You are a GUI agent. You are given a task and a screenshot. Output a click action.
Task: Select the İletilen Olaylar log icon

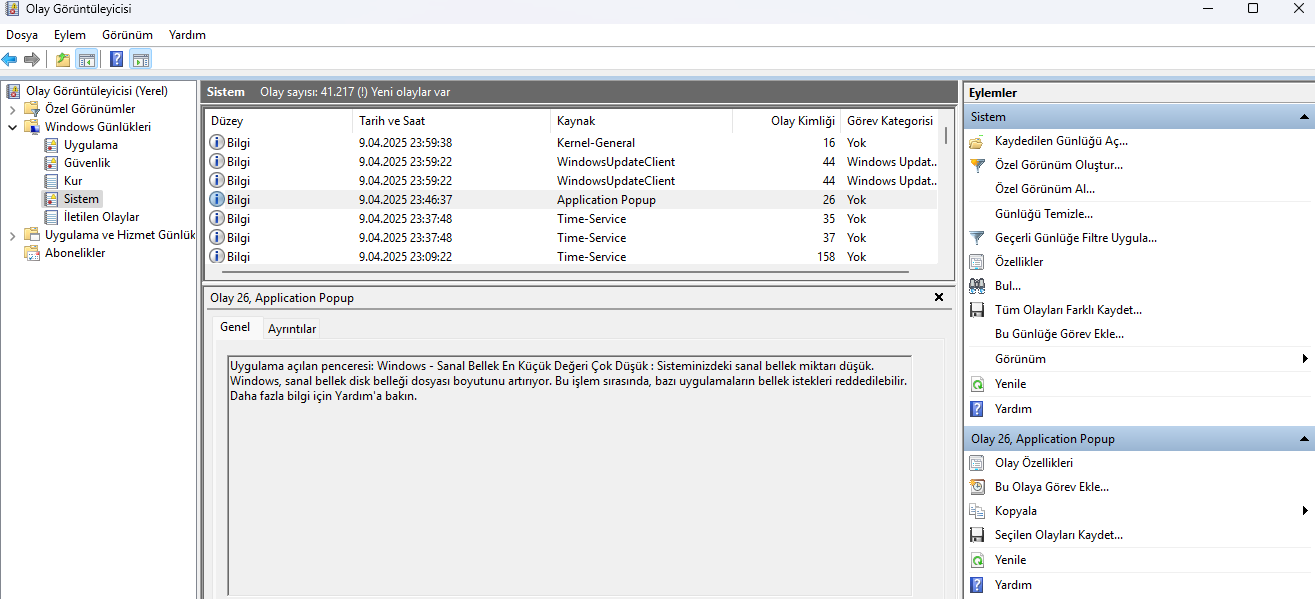point(52,217)
